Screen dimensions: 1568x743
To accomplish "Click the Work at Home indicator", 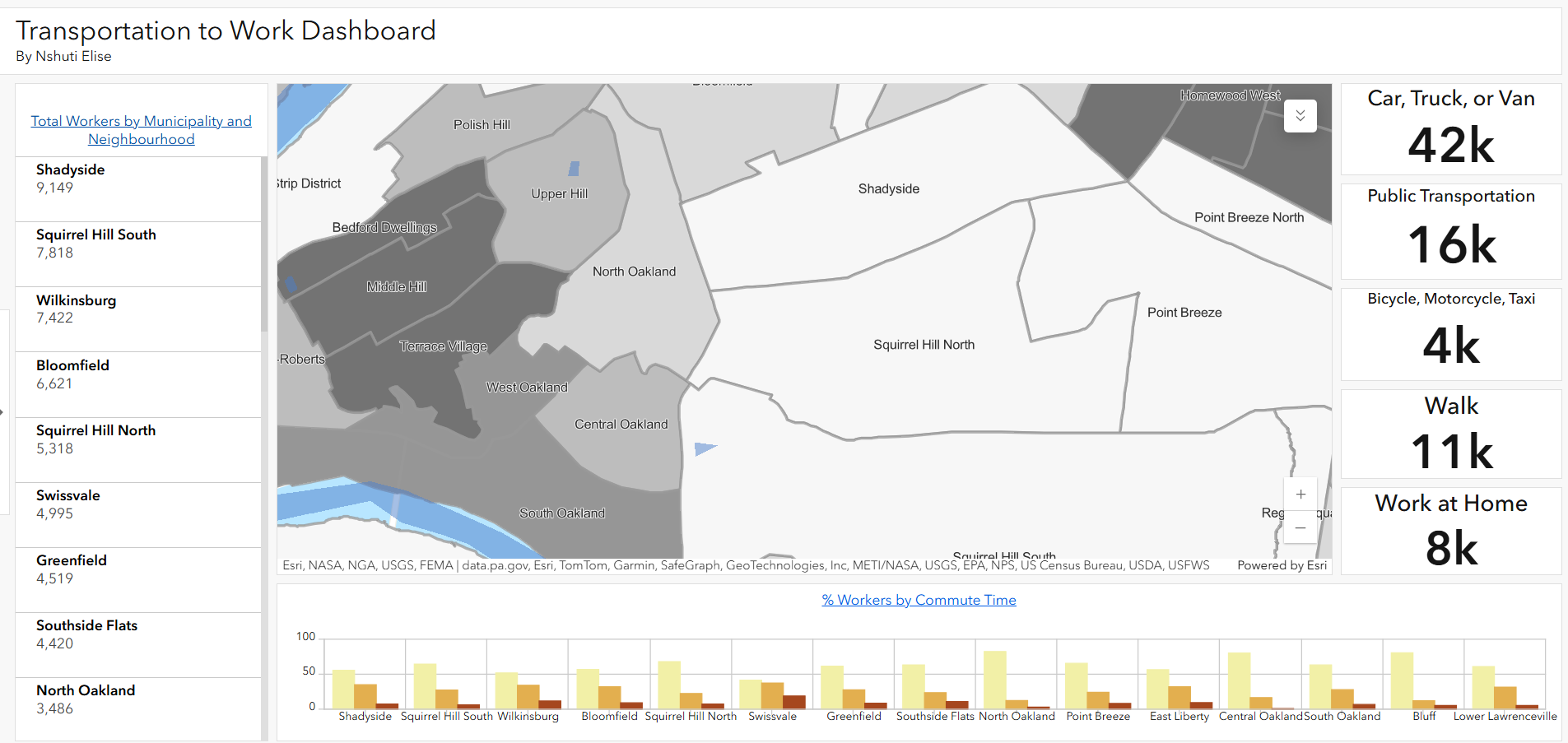I will coord(1450,531).
